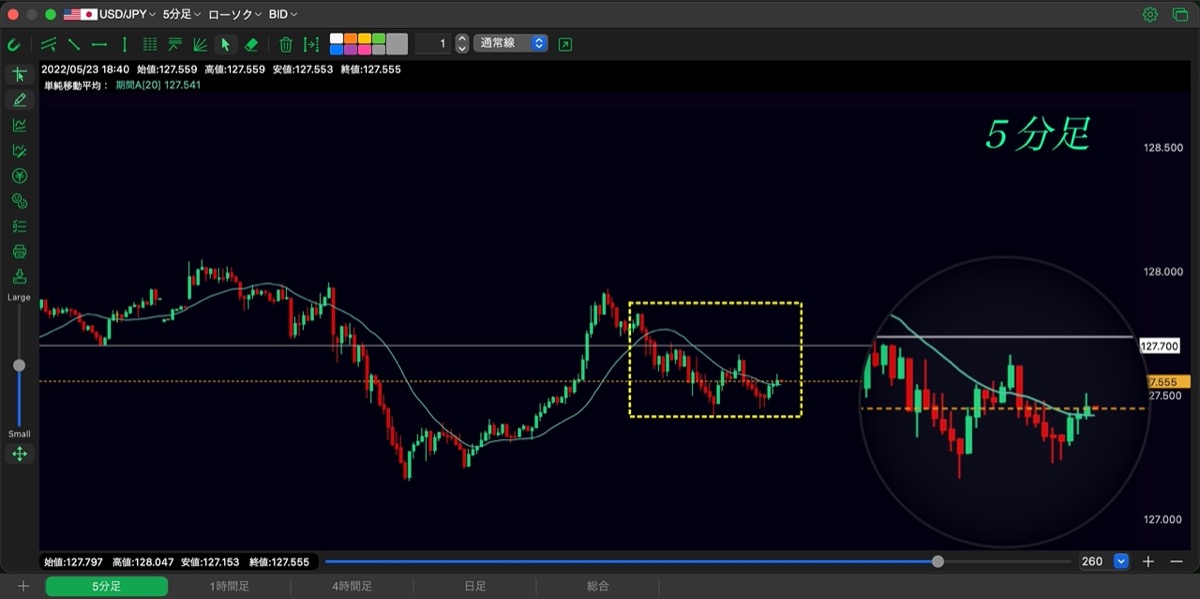Open the pop-out window arrow icon

click(x=566, y=44)
